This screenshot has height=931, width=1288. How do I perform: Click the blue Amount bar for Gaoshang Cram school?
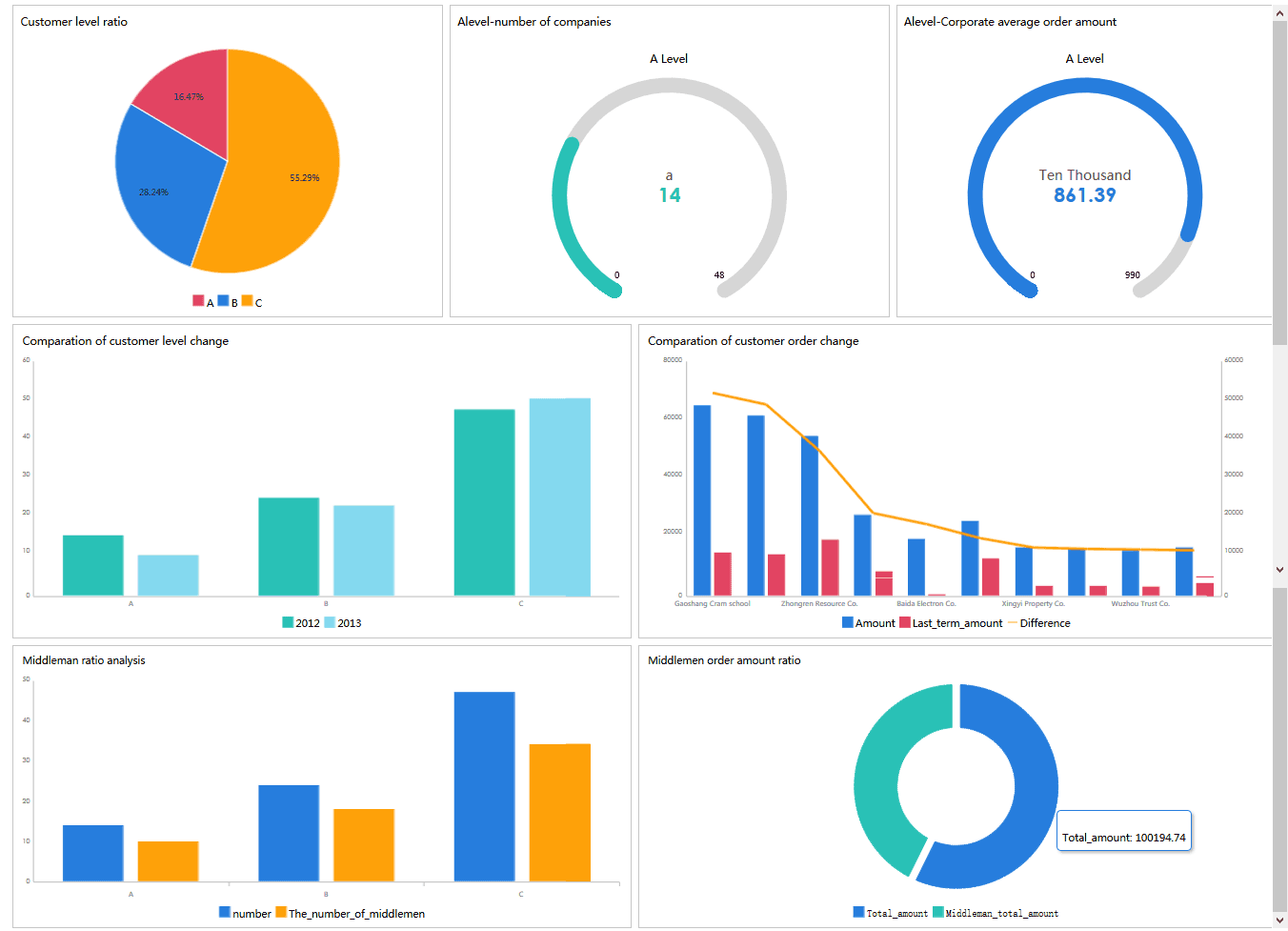(702, 501)
